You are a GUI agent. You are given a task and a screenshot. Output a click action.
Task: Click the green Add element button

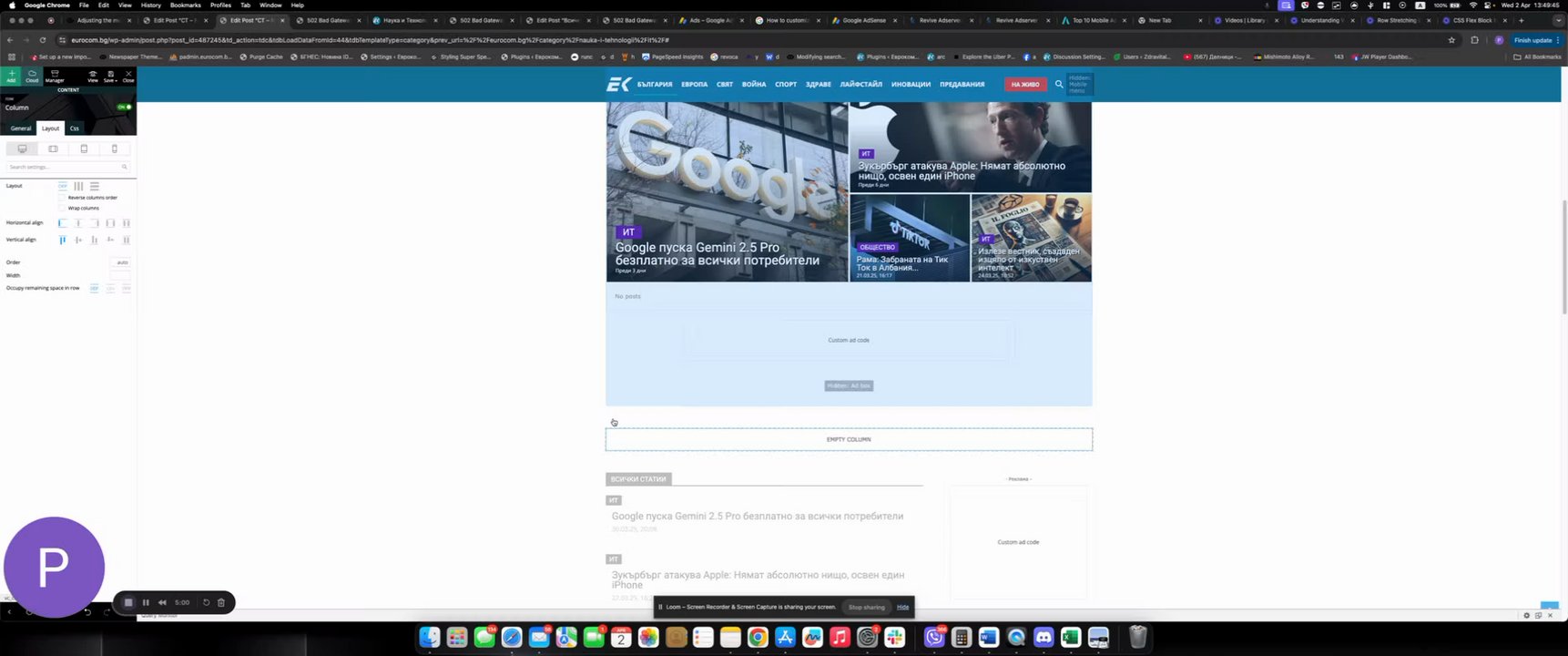[11, 77]
